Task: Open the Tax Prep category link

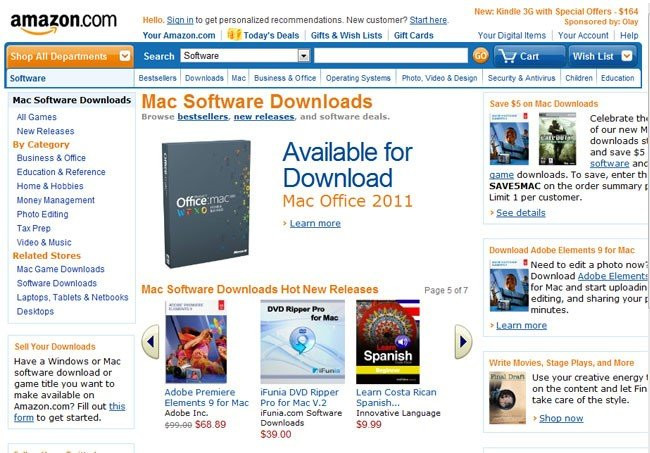Action: tap(34, 228)
